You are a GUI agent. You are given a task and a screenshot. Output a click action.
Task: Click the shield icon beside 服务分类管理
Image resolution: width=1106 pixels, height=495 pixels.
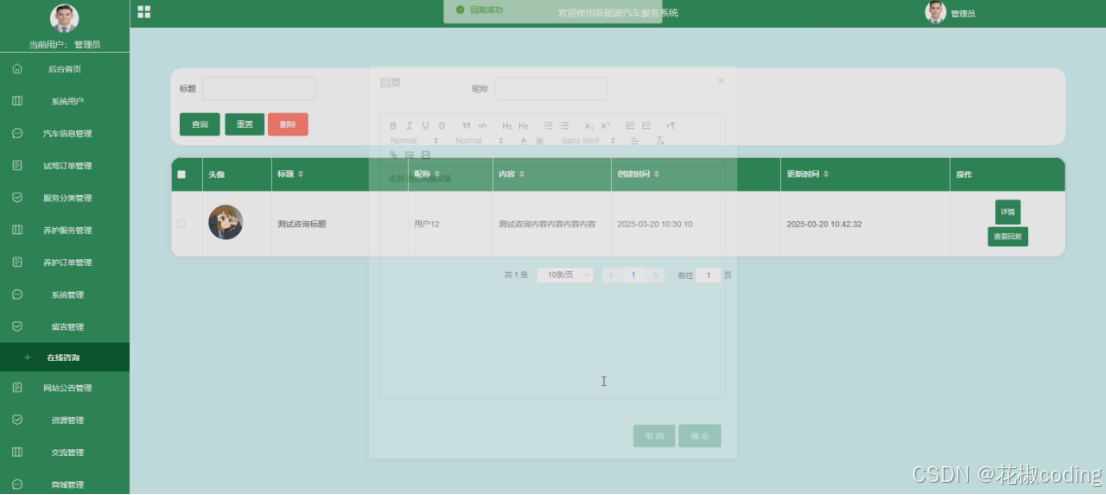18,197
